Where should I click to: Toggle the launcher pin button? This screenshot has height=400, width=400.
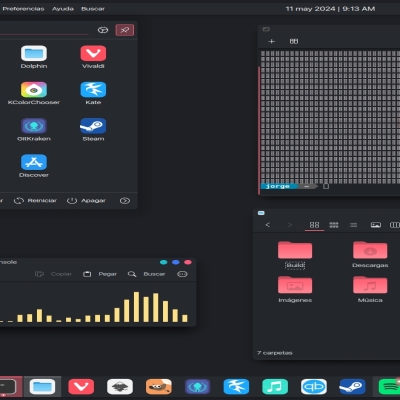pyautogui.click(x=125, y=30)
